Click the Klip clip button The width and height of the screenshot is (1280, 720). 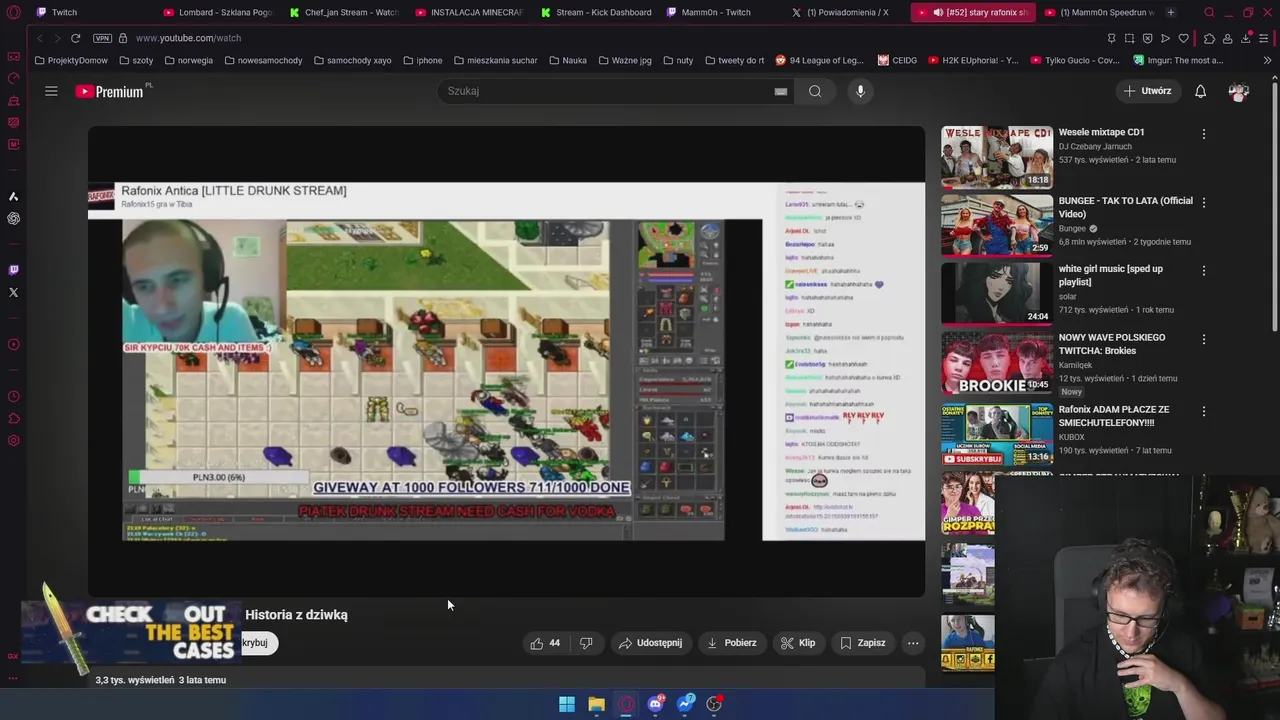(798, 643)
